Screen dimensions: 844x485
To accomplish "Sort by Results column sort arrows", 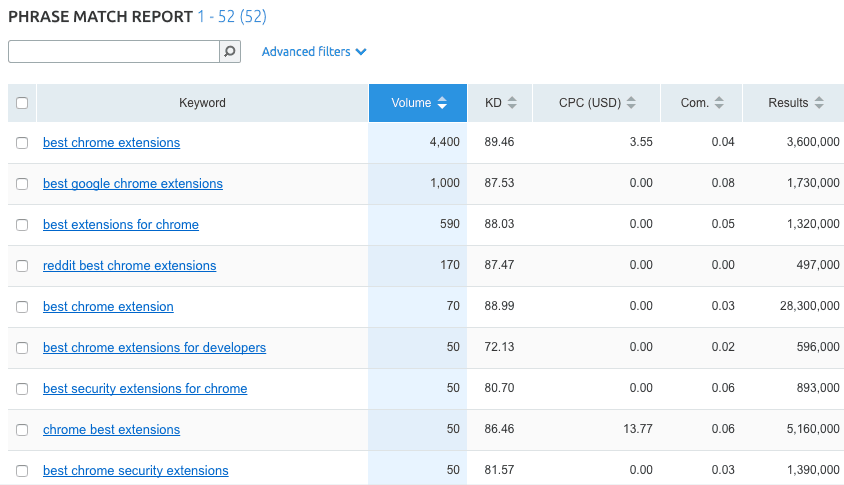I will (x=819, y=103).
